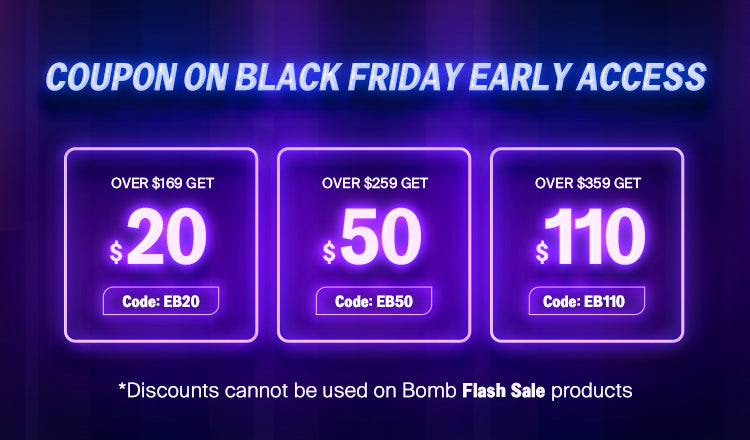Click the "OVER $169 GET" text
This screenshot has width=750, height=440.
[x=161, y=183]
